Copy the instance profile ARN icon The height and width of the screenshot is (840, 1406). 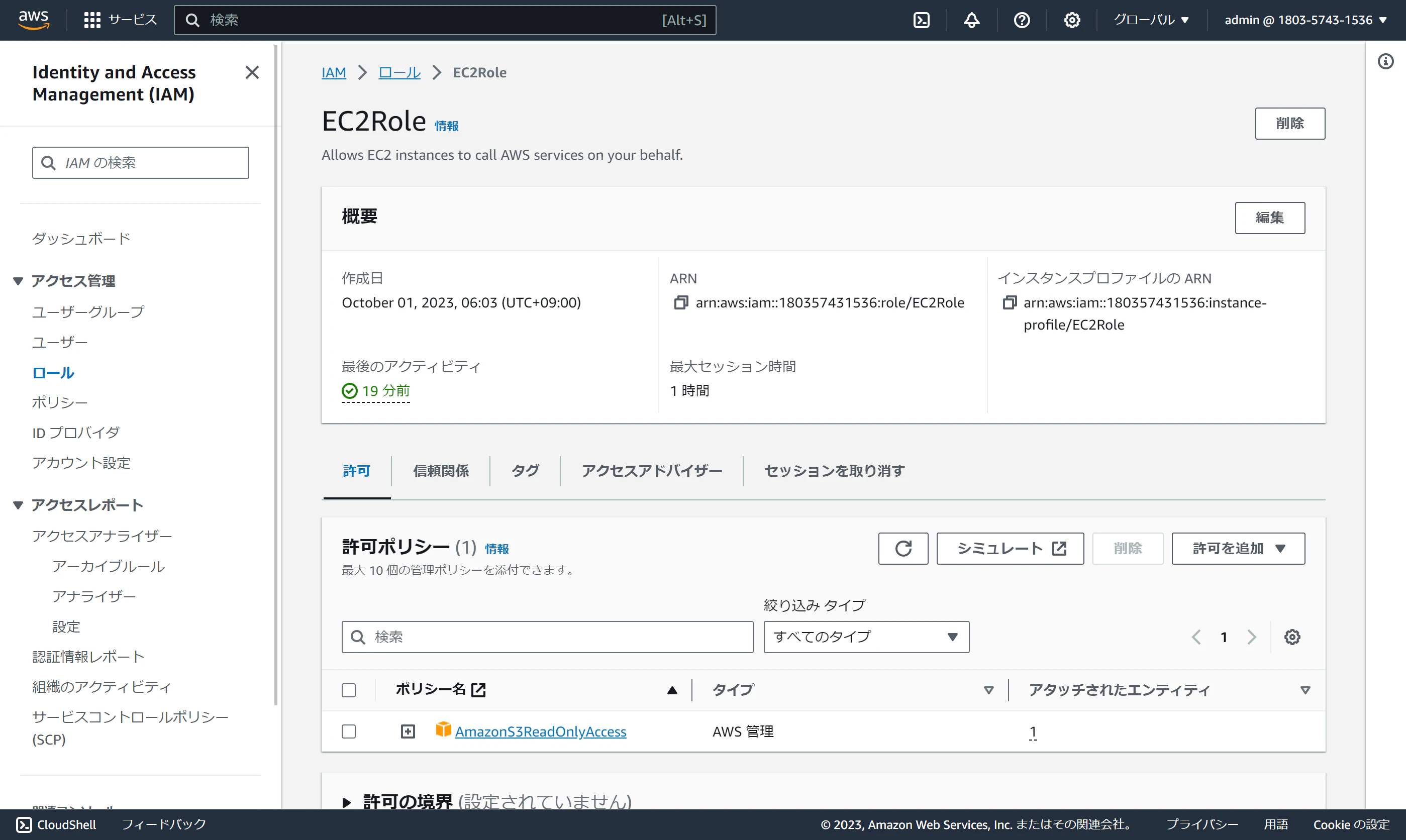click(x=1010, y=302)
